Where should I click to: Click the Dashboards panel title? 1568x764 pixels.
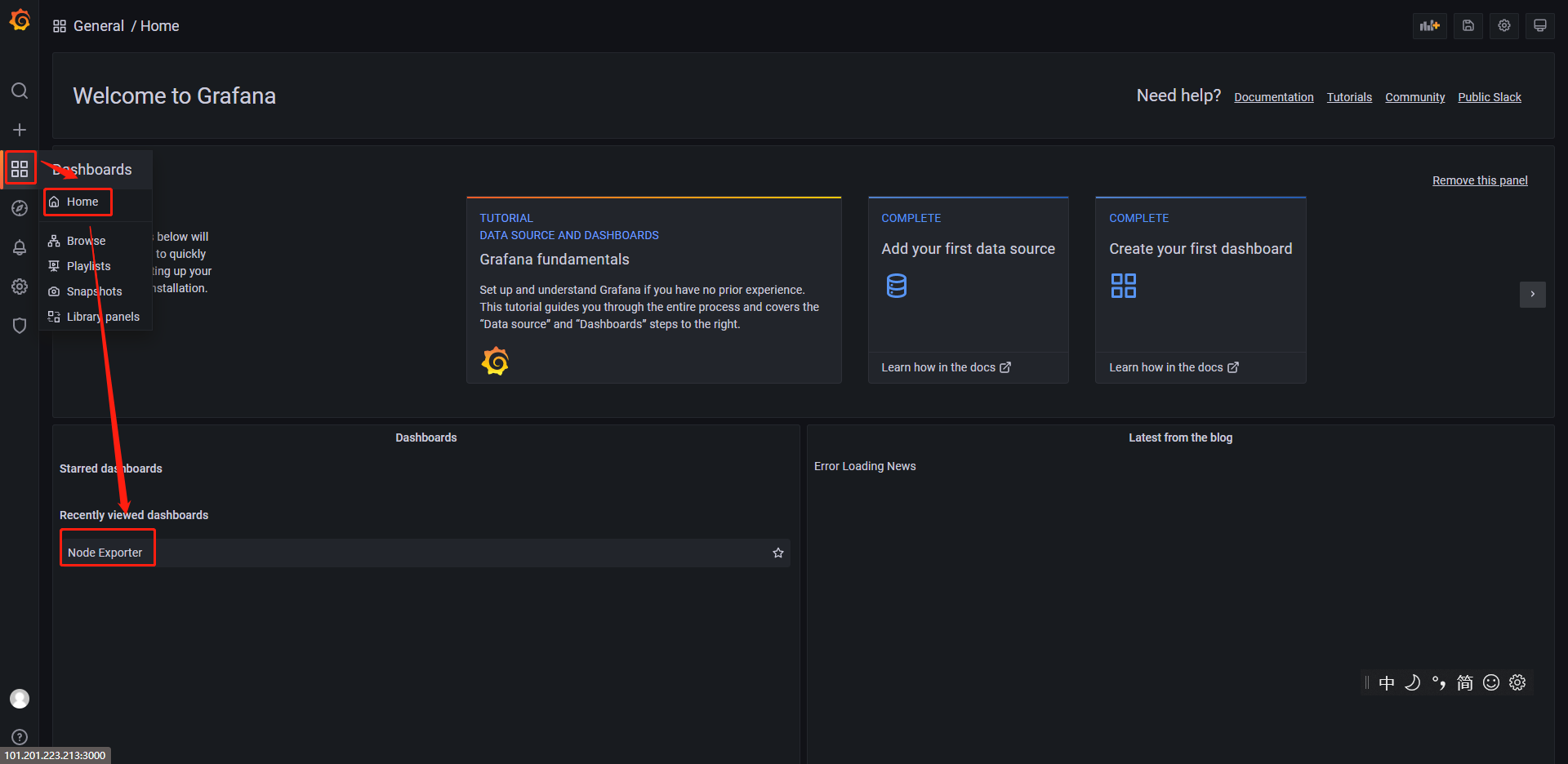(x=426, y=438)
